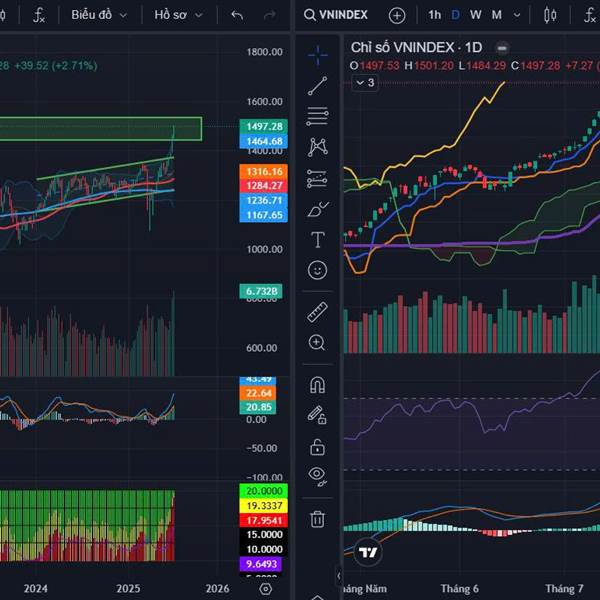This screenshot has height=600, width=600.
Task: Toggle magnet mode for drawings
Action: 318,385
